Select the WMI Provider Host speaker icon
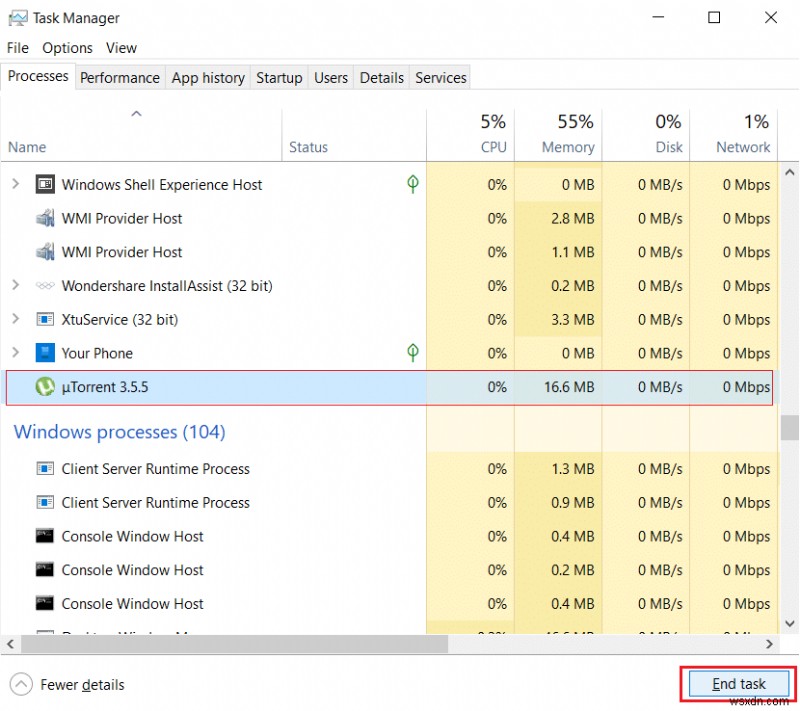The image size is (800, 711). (44, 218)
